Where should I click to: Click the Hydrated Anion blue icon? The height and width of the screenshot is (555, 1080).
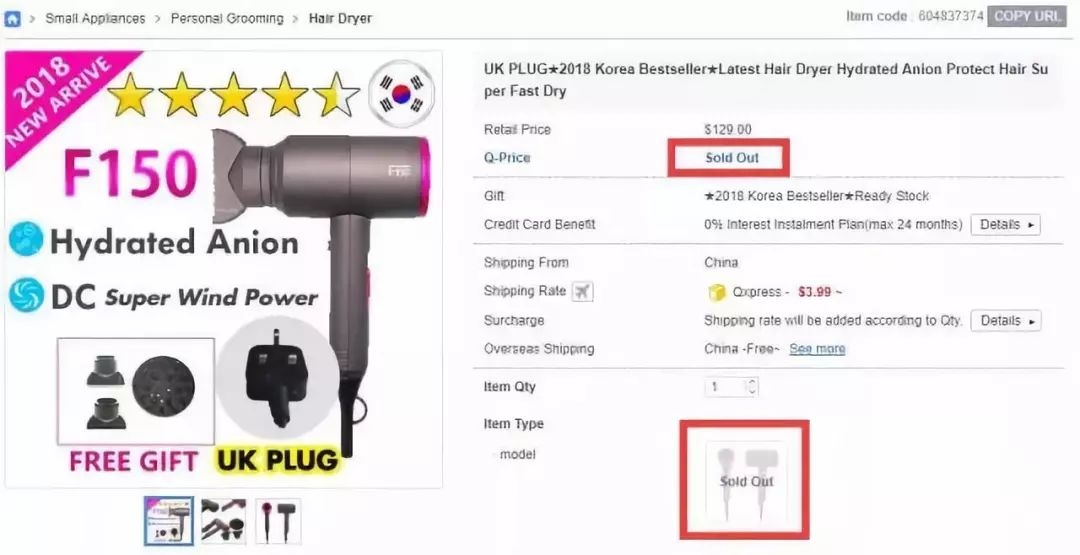point(26,239)
